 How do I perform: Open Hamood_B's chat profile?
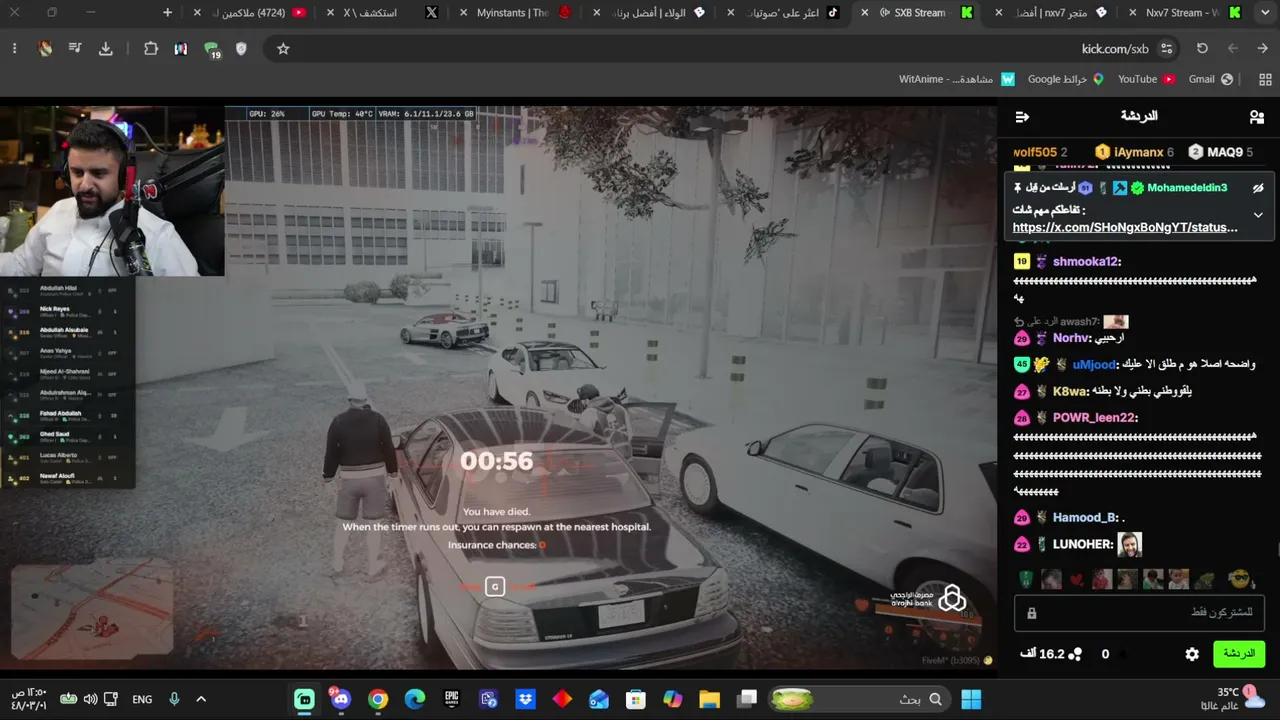click(x=1086, y=518)
